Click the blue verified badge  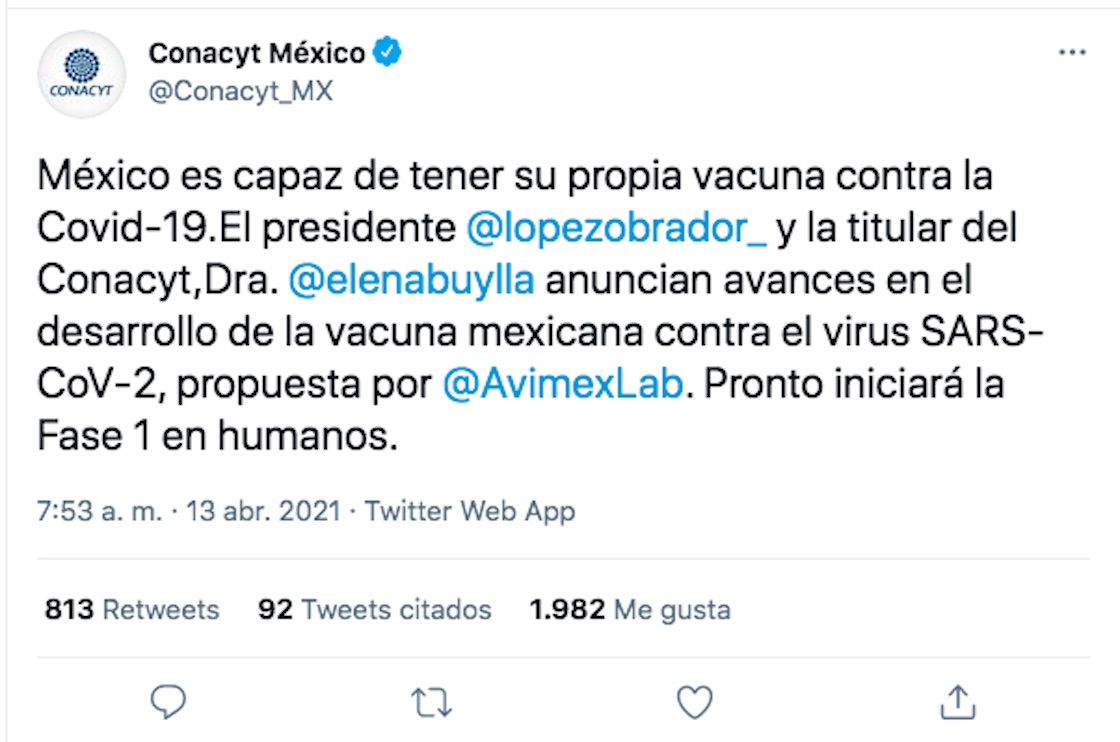coord(387,53)
